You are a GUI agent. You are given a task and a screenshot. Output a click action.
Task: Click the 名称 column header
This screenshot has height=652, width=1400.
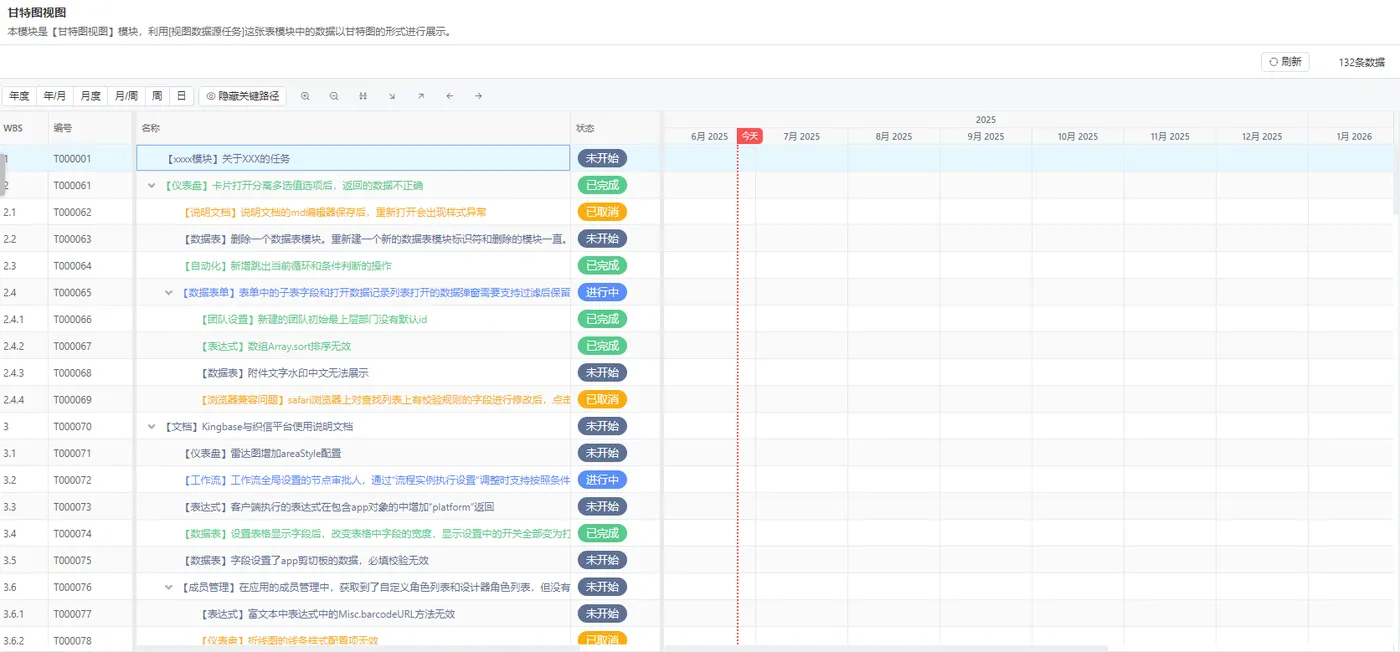coord(151,128)
